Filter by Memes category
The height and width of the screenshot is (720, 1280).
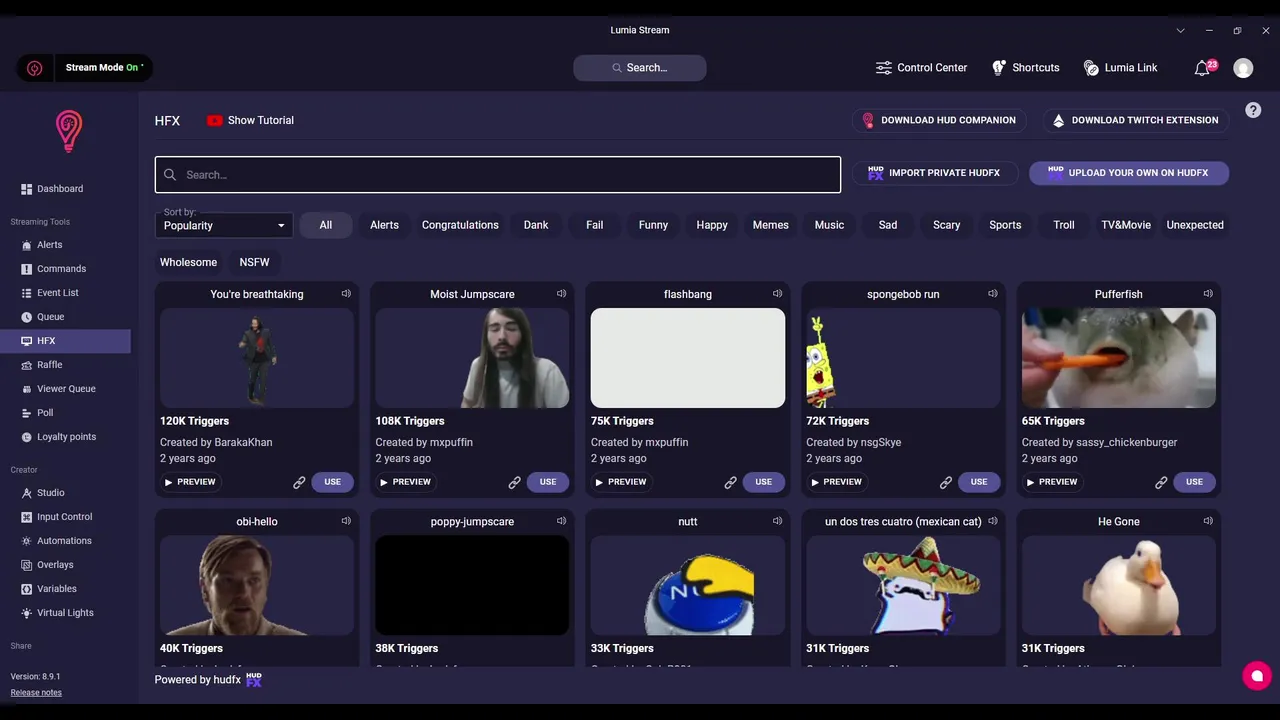771,225
